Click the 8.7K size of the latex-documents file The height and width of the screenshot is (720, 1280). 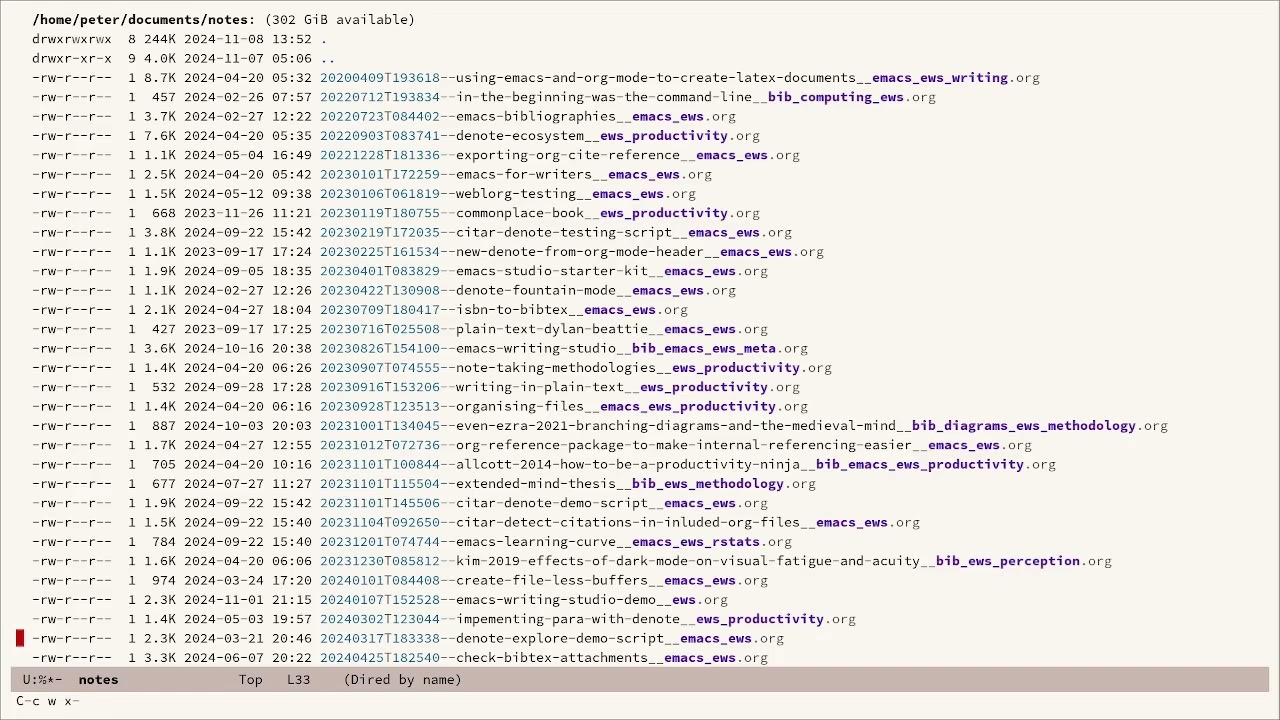pyautogui.click(x=160, y=78)
